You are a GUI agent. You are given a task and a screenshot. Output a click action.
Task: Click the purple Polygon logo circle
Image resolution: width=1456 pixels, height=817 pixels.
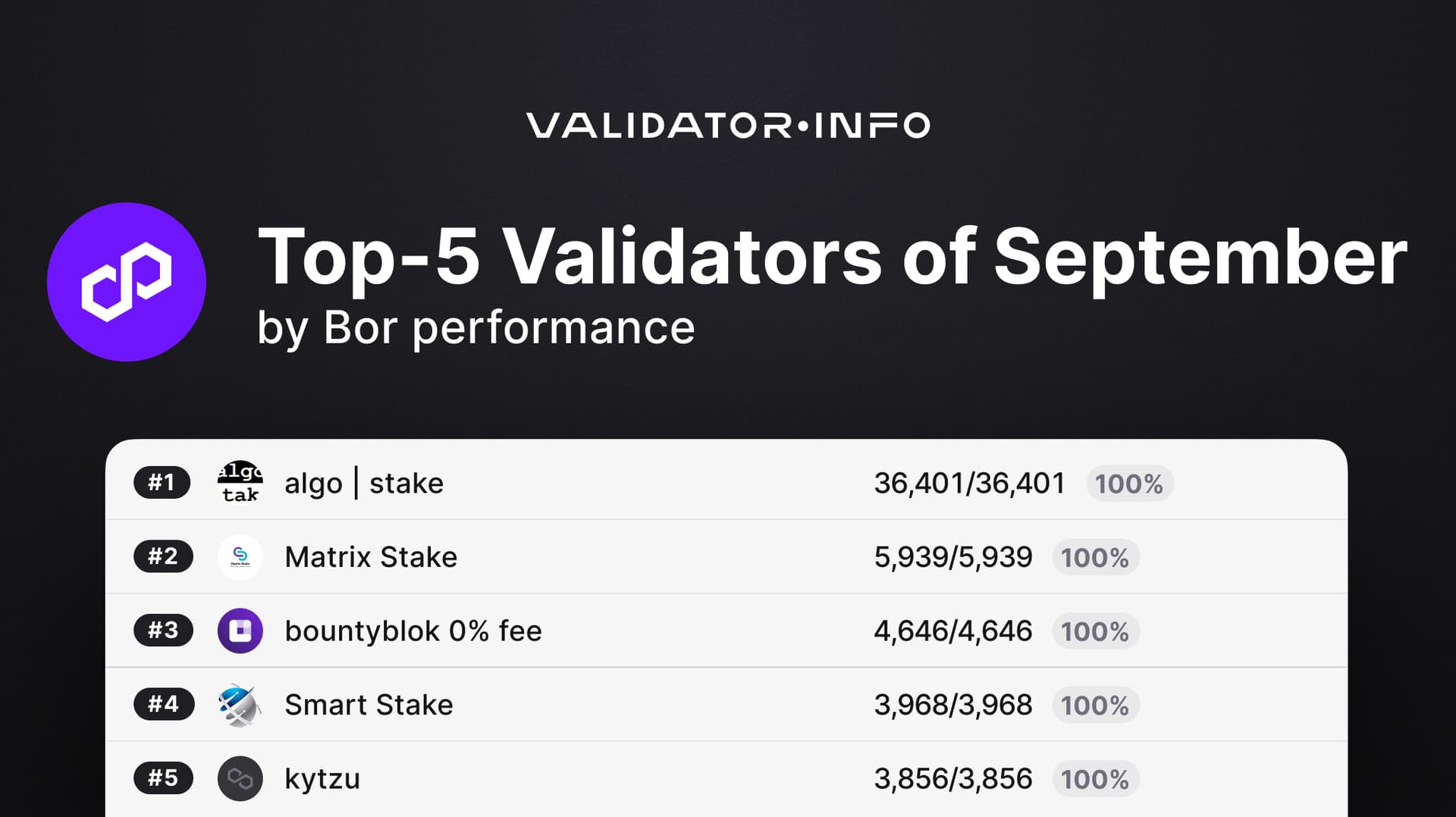[x=127, y=282]
